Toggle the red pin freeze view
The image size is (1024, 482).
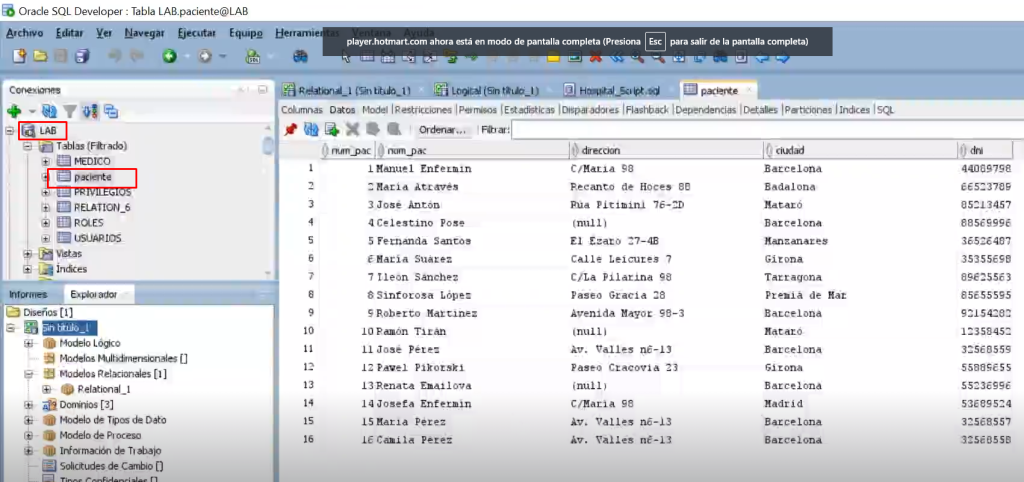(x=291, y=129)
